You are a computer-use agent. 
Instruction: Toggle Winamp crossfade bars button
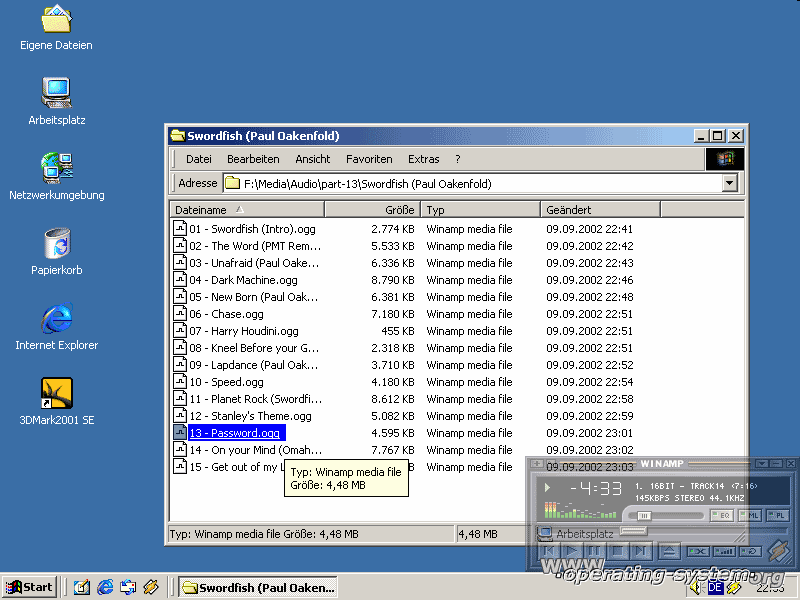point(724,552)
